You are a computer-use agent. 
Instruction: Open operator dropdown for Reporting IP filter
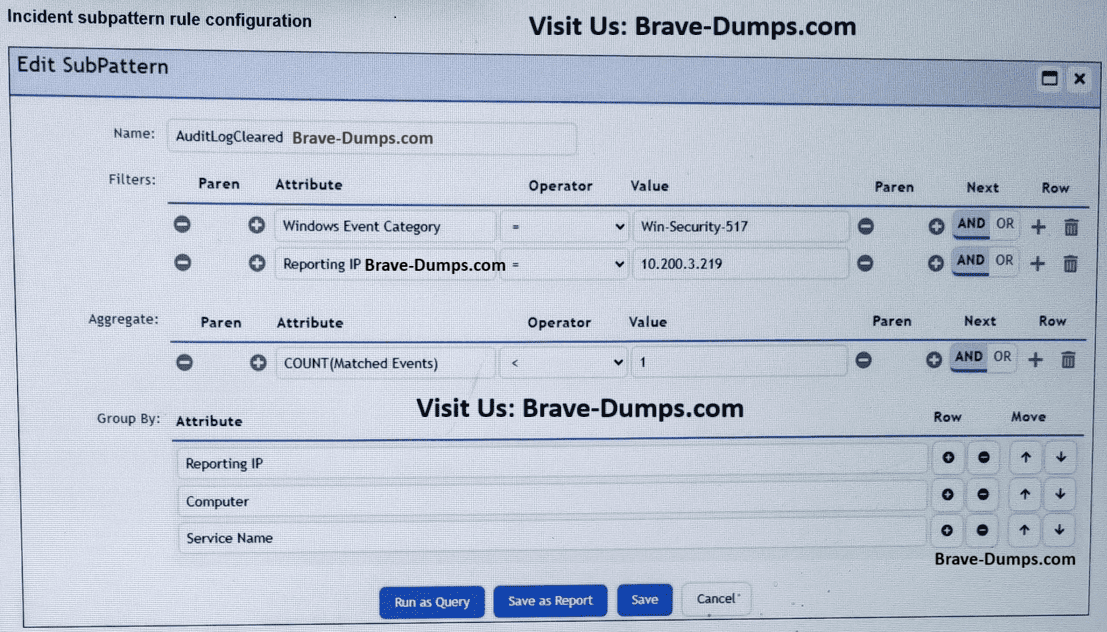[565, 265]
